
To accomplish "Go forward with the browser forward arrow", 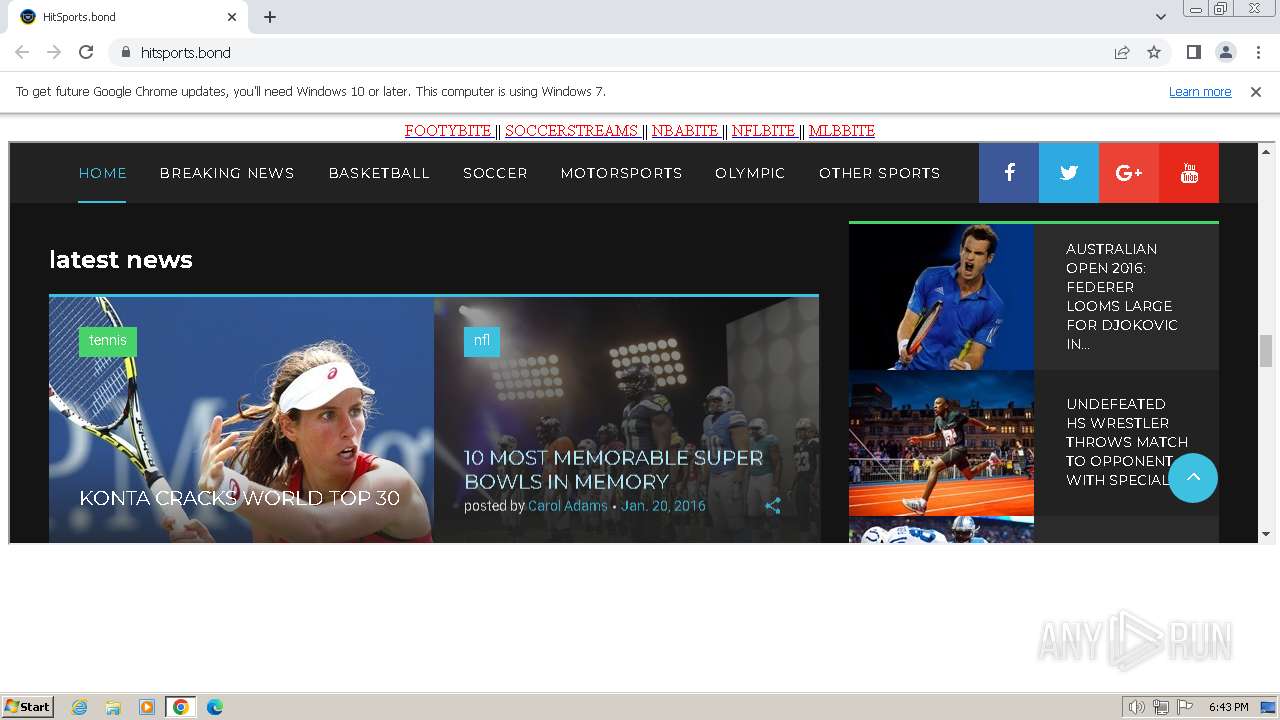I will point(54,52).
